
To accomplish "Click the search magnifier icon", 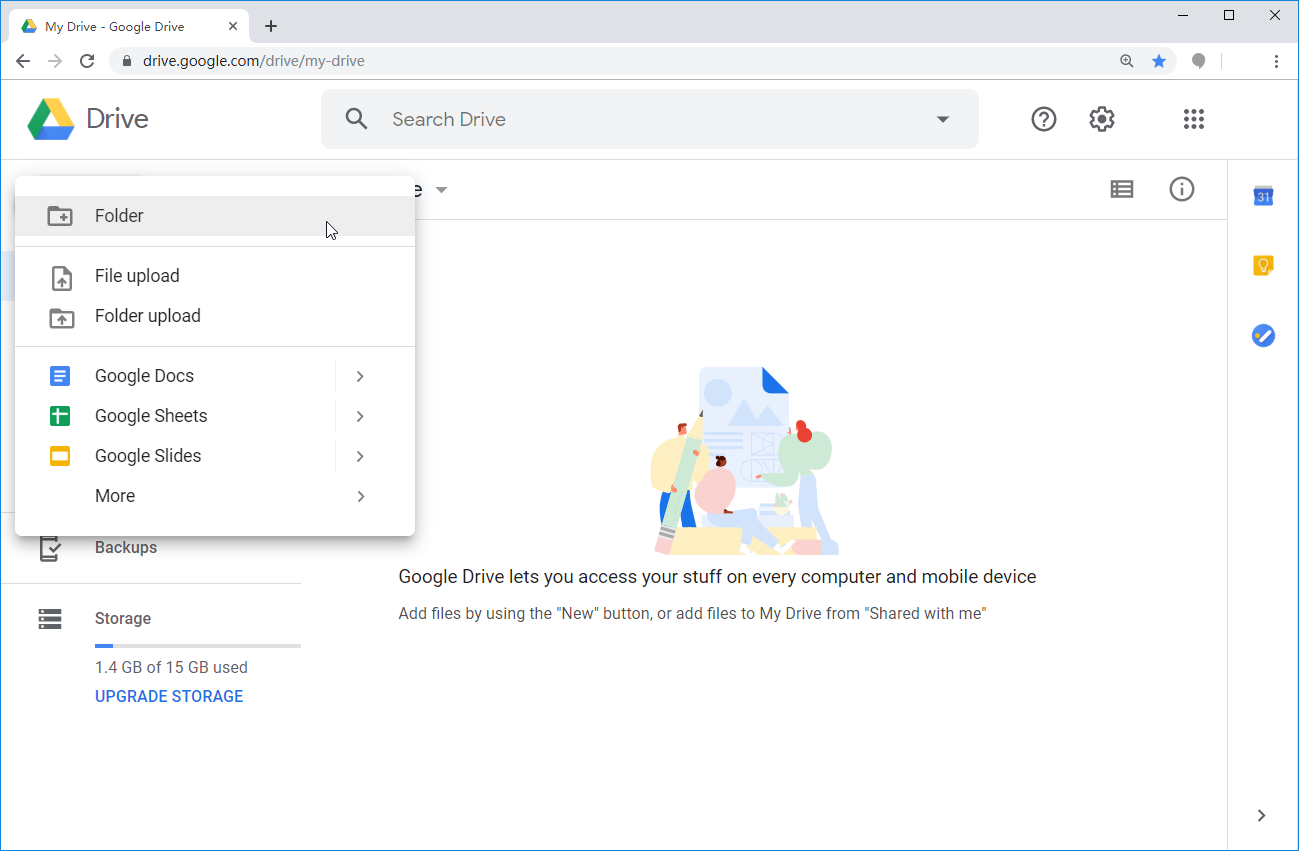I will [x=356, y=119].
